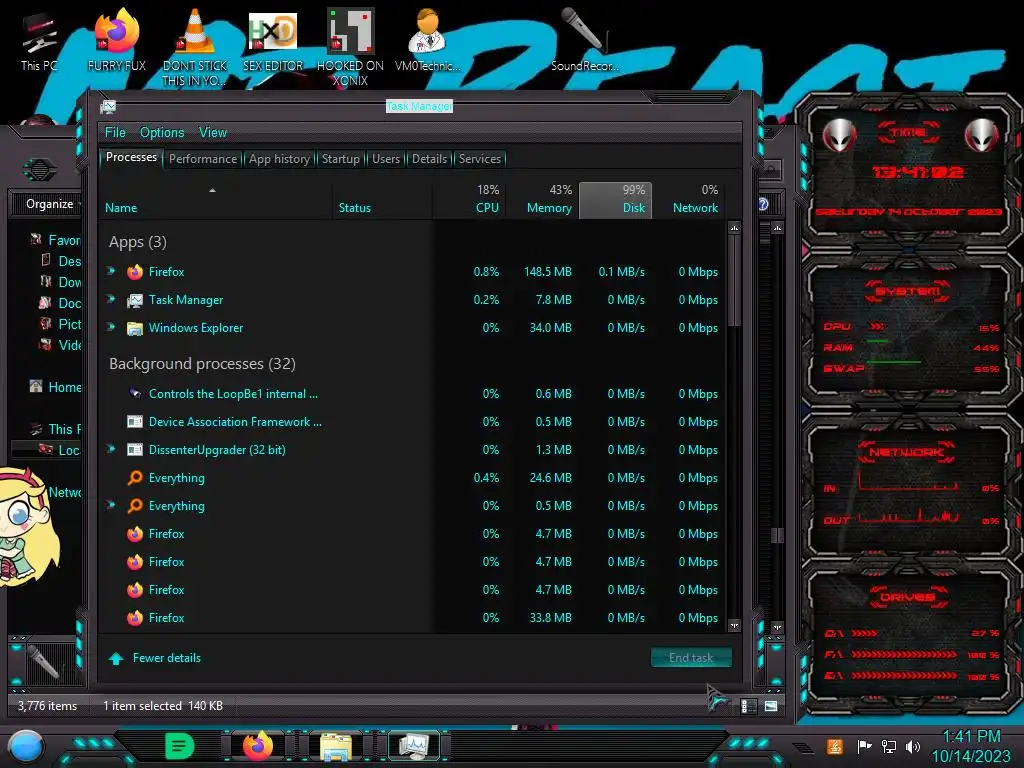The image size is (1024, 768).
Task: Click the process list scroll down arrow
Action: 735,626
